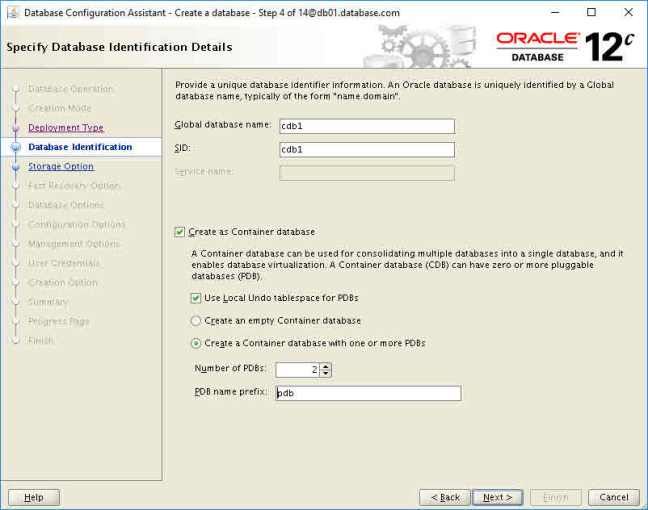
Task: Click the Cancel button
Action: [x=614, y=497]
